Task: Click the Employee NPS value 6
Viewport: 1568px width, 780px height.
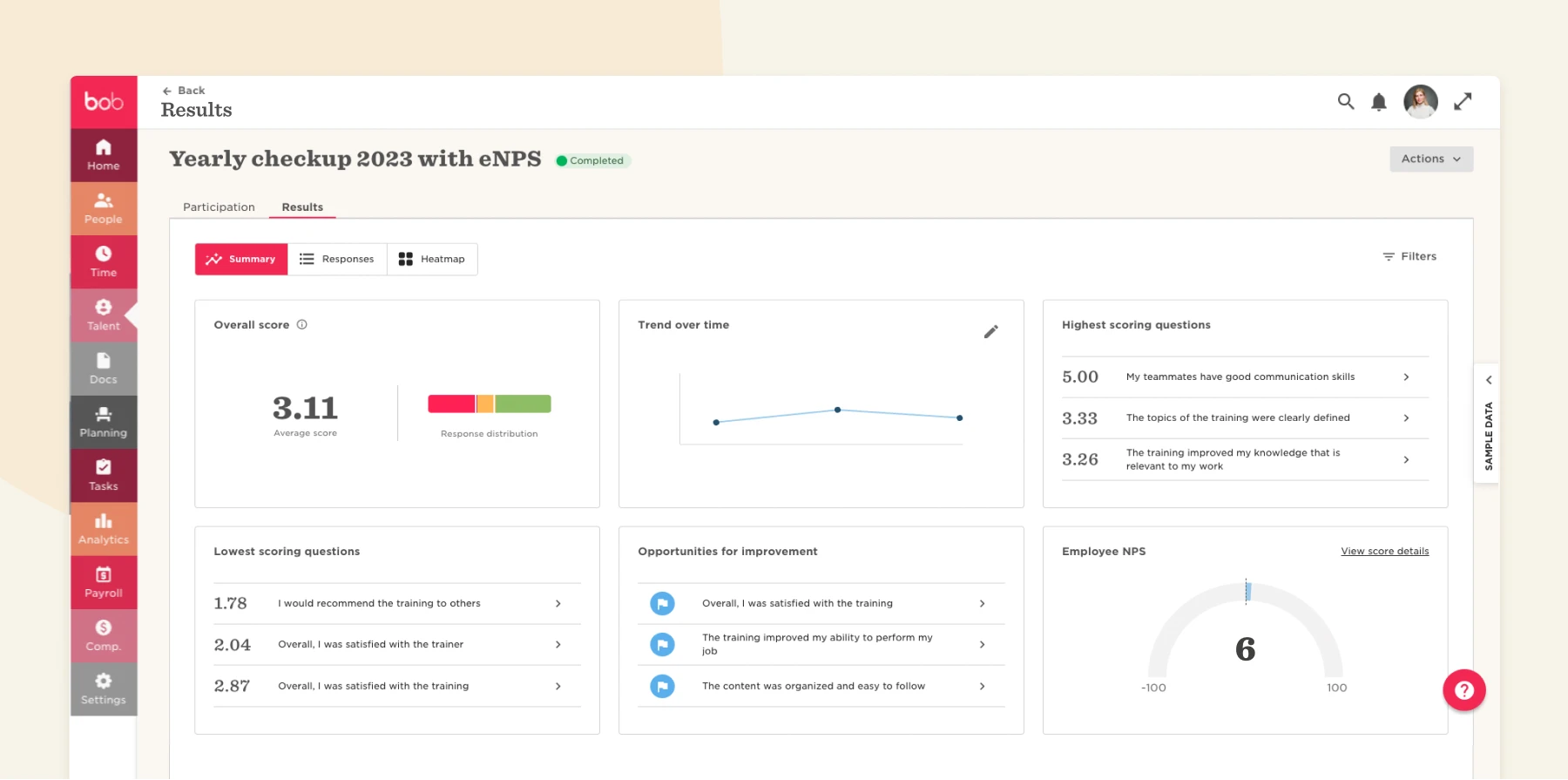Action: click(1246, 649)
